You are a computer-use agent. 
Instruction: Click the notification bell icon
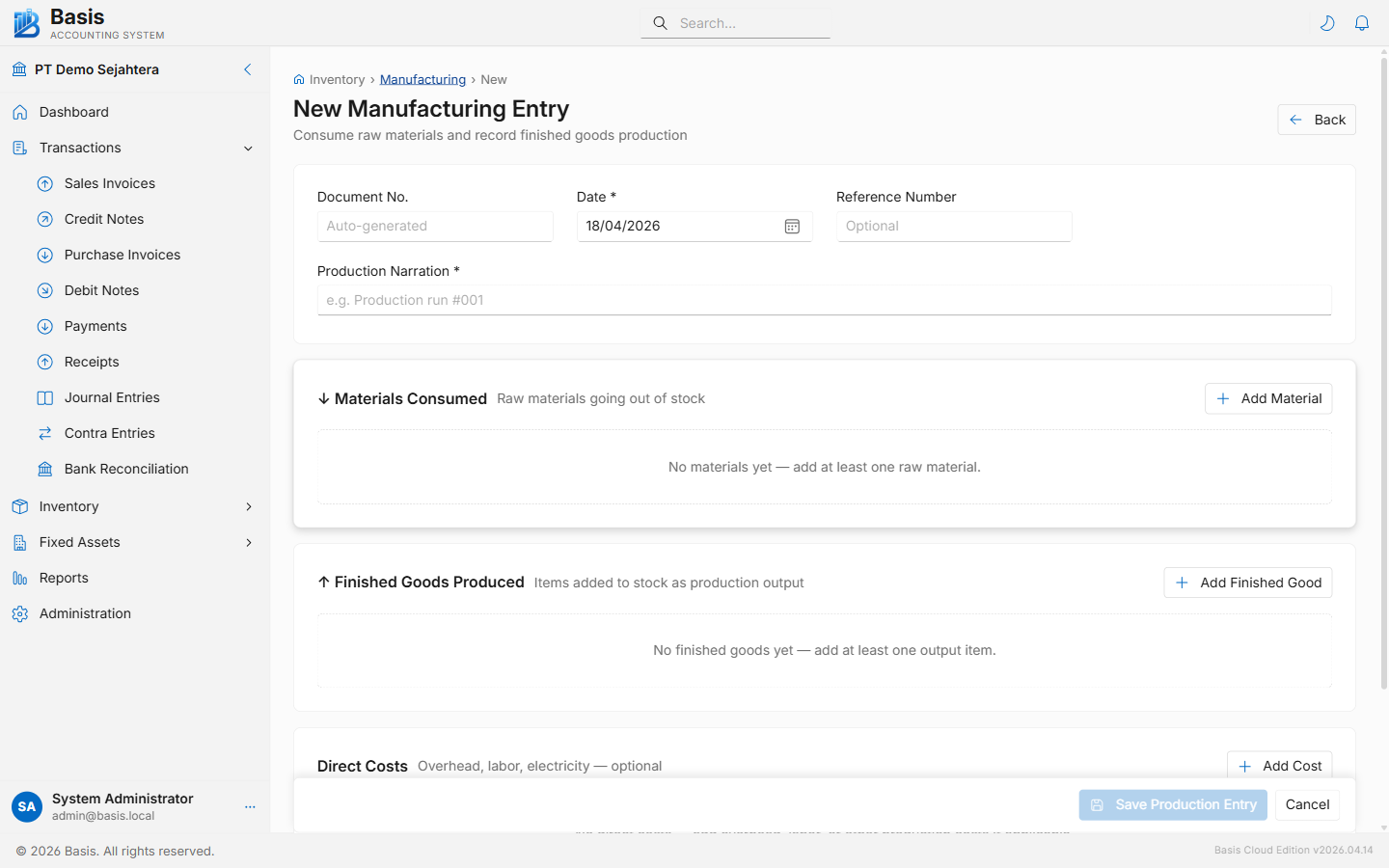(x=1362, y=22)
